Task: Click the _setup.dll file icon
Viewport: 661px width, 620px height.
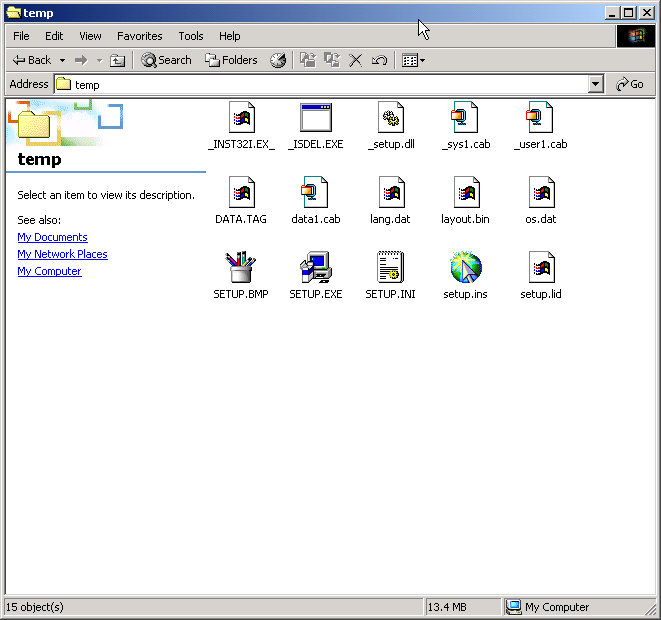Action: [390, 118]
